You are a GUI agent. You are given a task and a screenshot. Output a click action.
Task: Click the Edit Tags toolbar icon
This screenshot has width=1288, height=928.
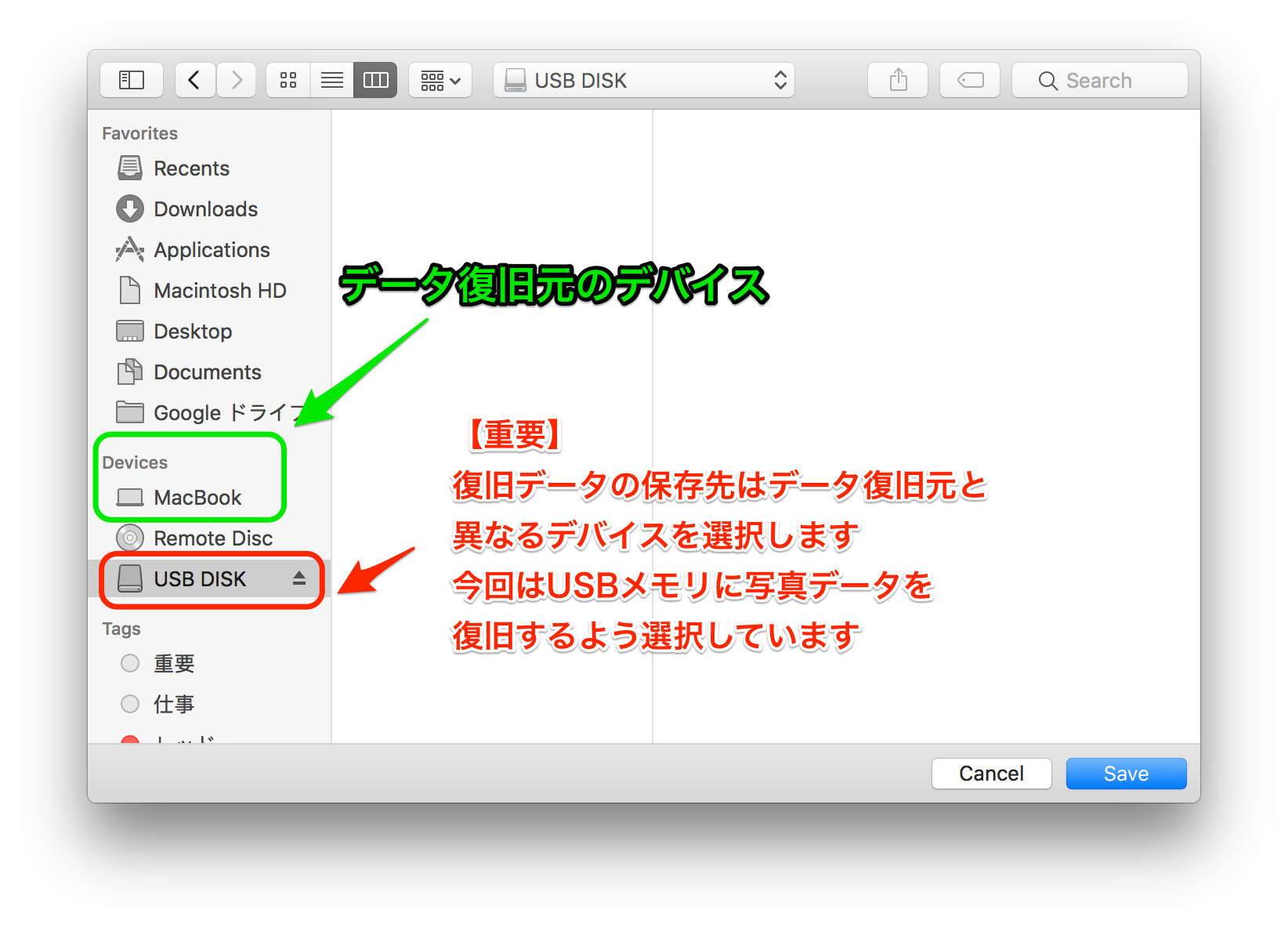970,80
